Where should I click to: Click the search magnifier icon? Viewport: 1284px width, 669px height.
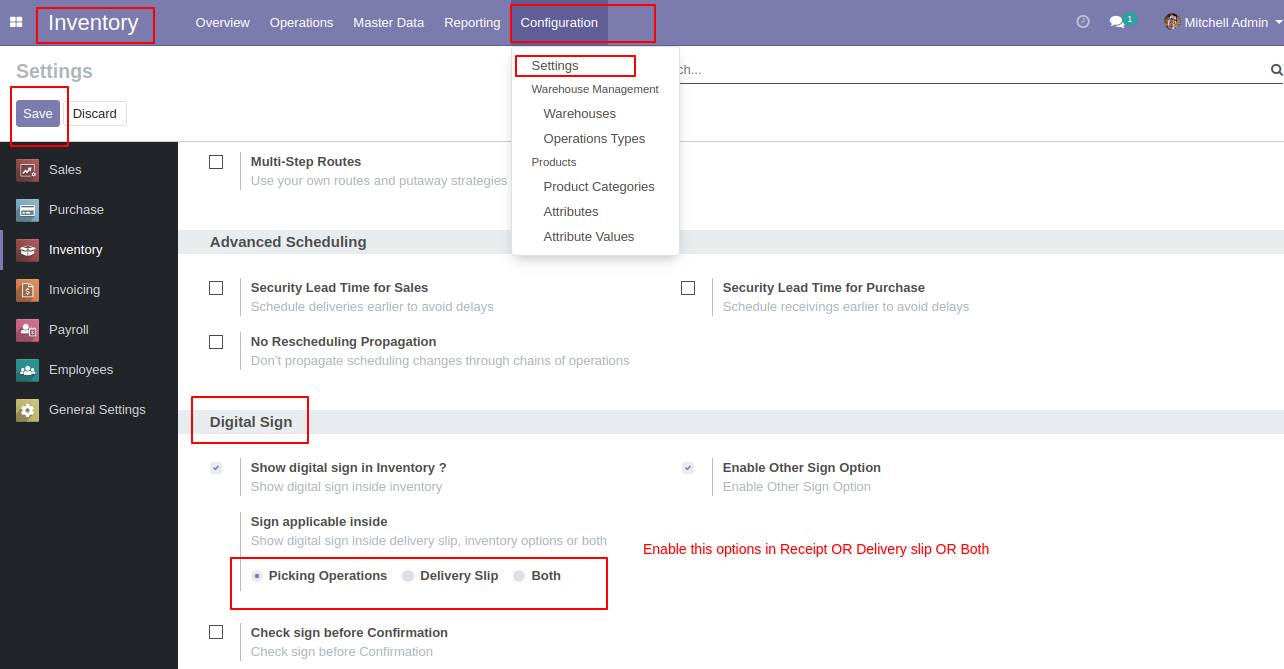click(x=1276, y=70)
